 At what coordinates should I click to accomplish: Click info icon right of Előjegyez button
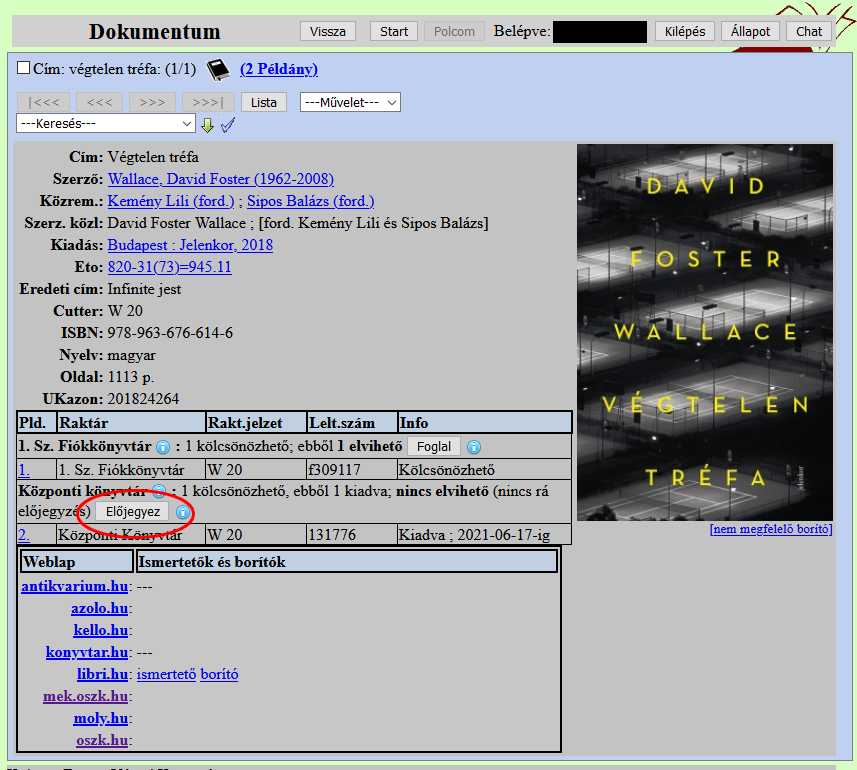click(x=183, y=512)
